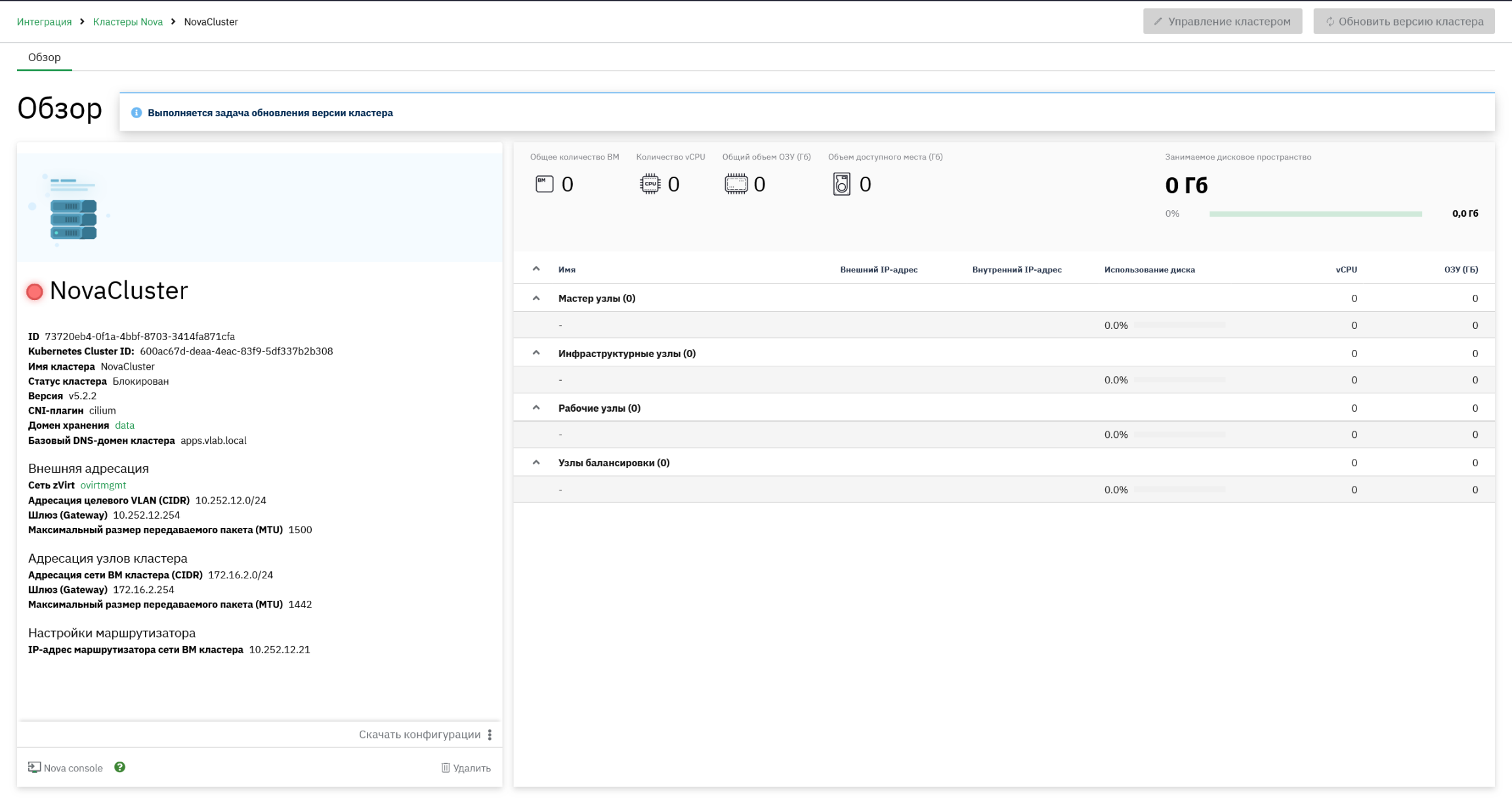Click the router IP 10.252.12.21

tap(280, 650)
